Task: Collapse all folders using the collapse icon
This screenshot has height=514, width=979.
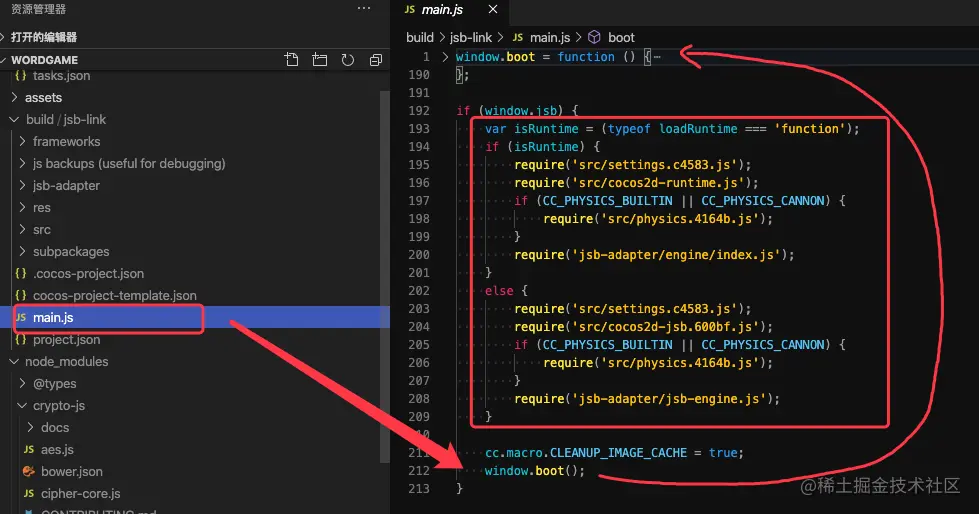Action: pos(376,60)
